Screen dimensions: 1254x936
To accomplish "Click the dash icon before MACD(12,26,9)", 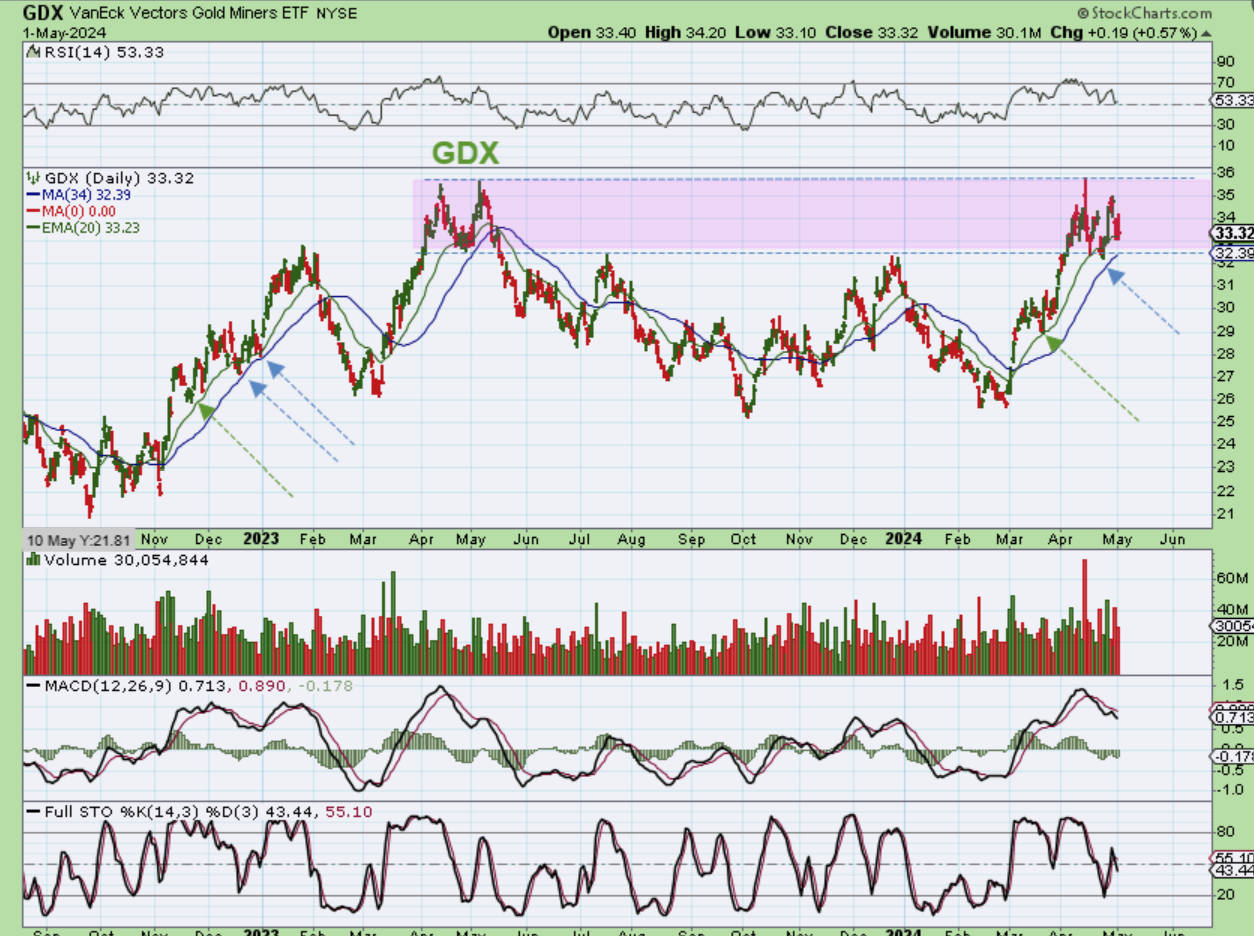I will (32, 687).
